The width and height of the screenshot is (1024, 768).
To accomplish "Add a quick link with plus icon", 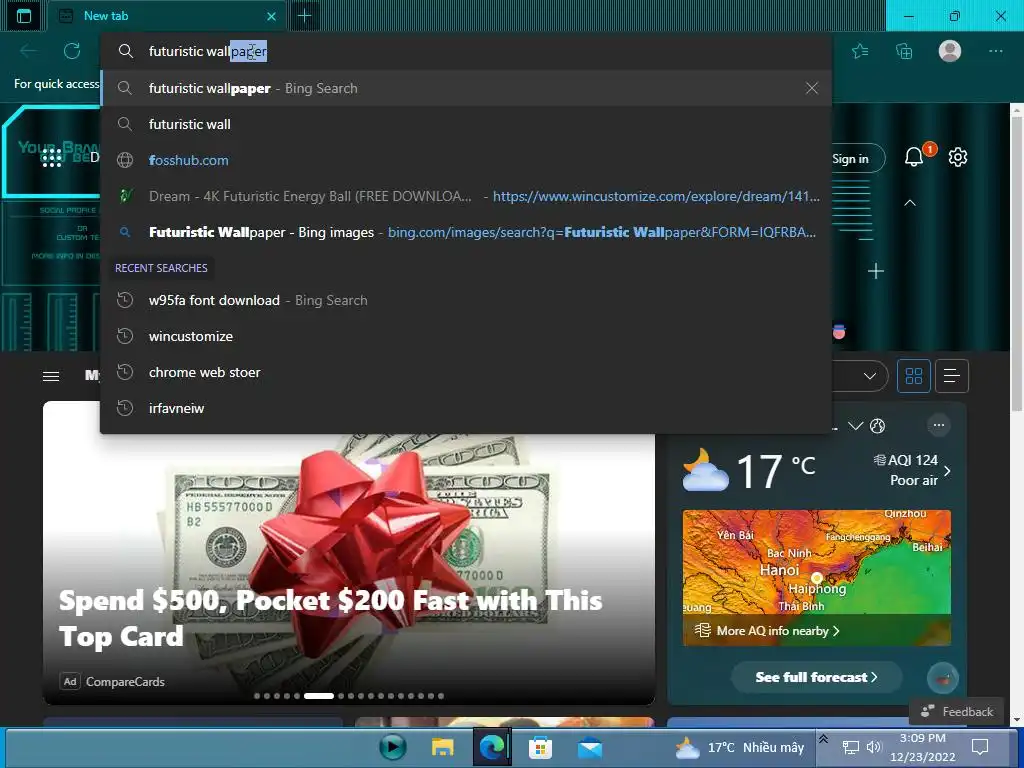I will coord(876,271).
